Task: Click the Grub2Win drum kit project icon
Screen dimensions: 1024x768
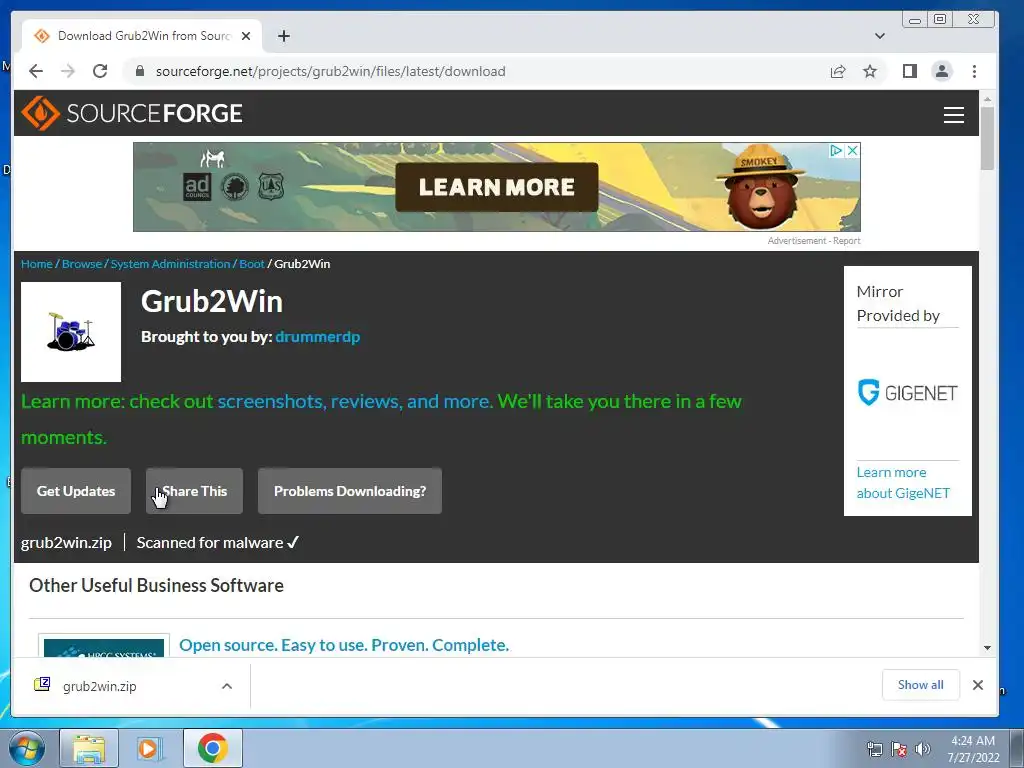Action: coord(71,332)
